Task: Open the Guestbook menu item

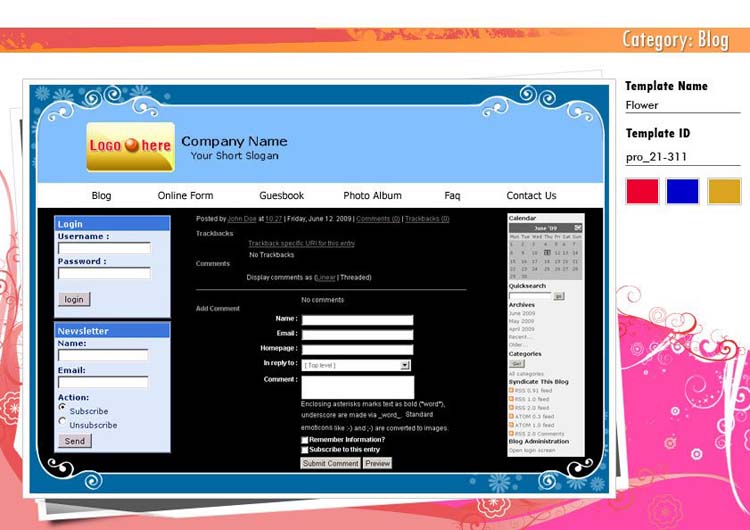Action: 281,196
